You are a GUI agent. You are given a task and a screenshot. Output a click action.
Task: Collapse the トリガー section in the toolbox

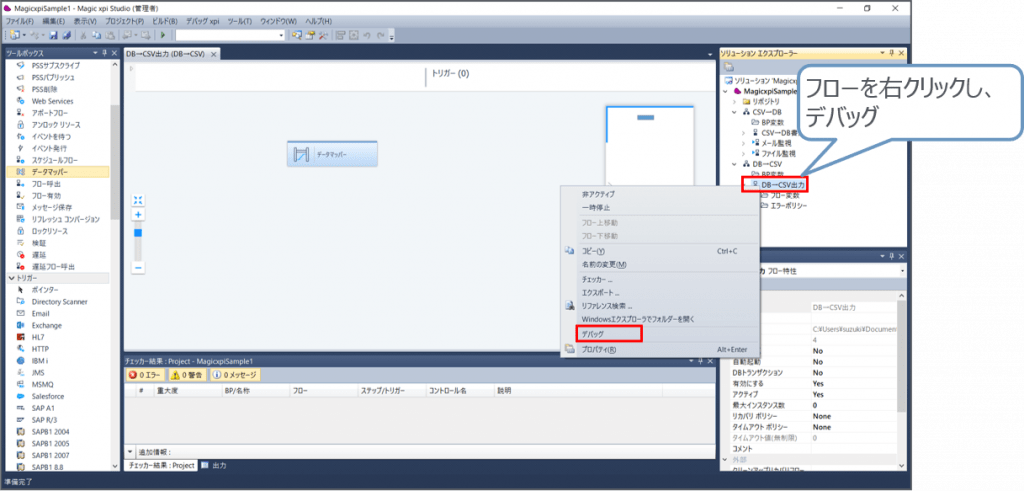11,277
